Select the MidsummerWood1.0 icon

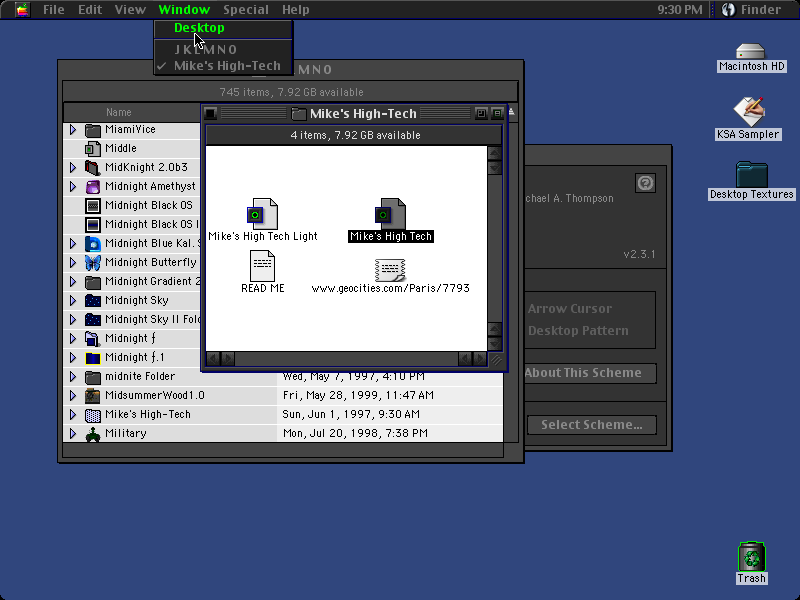[92, 395]
